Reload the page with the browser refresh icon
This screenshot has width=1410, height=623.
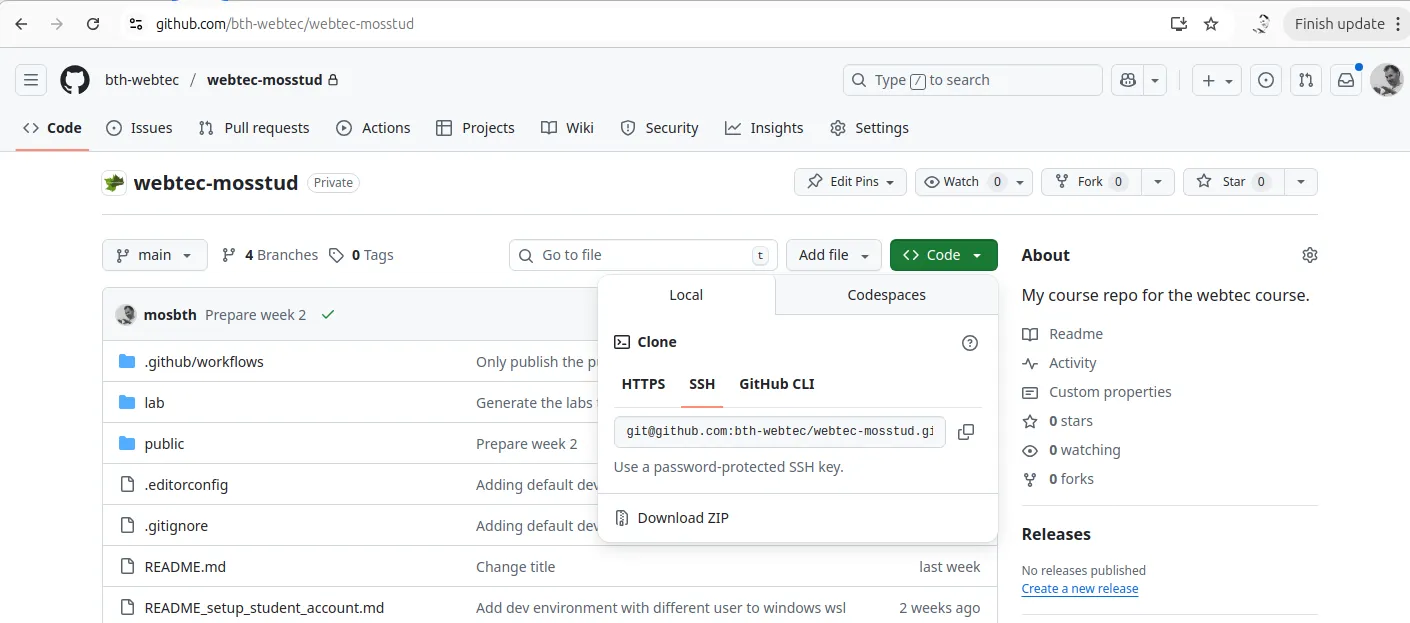pos(93,24)
